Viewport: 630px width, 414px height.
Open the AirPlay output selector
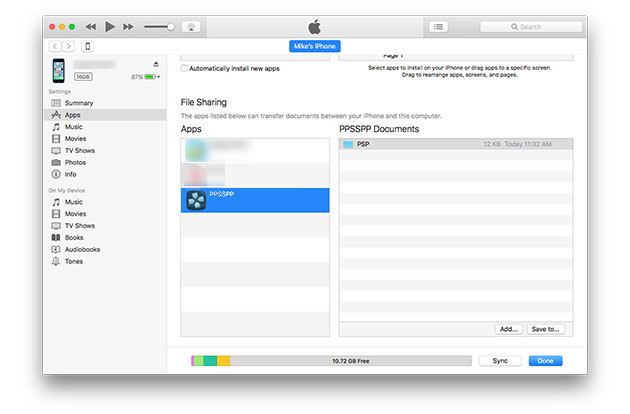(190, 26)
